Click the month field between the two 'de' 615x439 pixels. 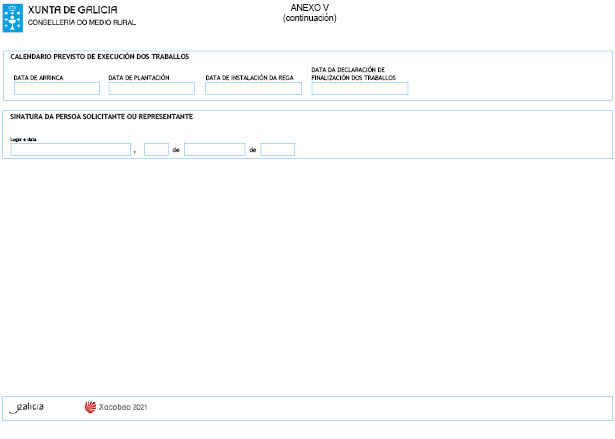[214, 150]
